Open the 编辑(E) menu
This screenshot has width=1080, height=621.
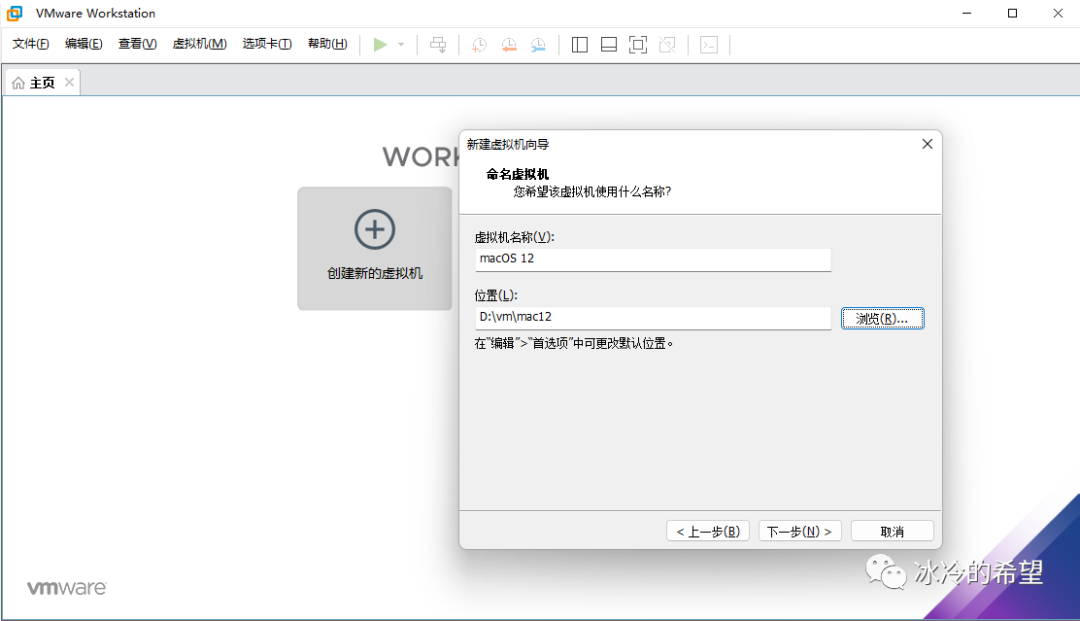pyautogui.click(x=83, y=44)
